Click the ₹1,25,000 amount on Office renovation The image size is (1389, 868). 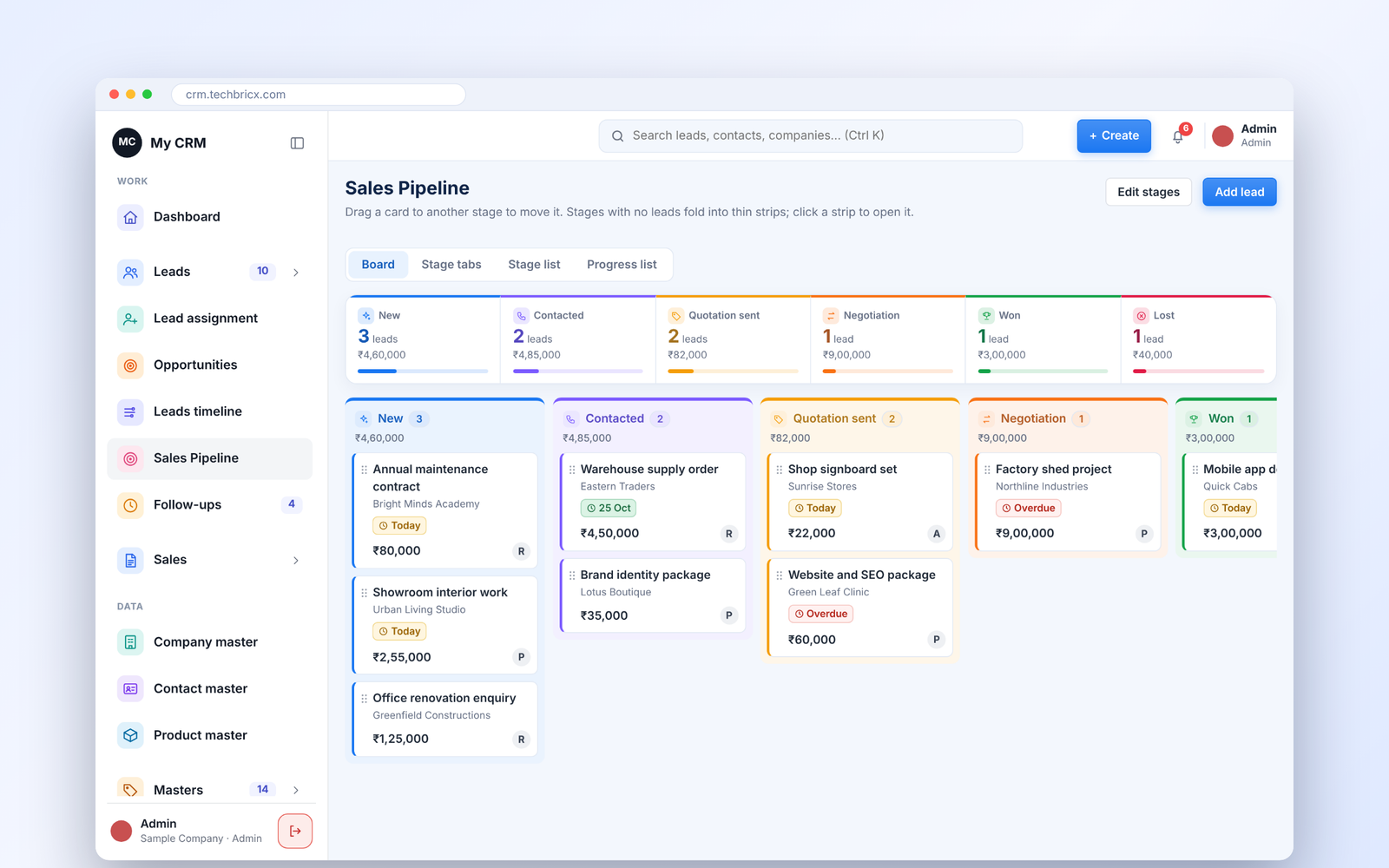point(400,740)
